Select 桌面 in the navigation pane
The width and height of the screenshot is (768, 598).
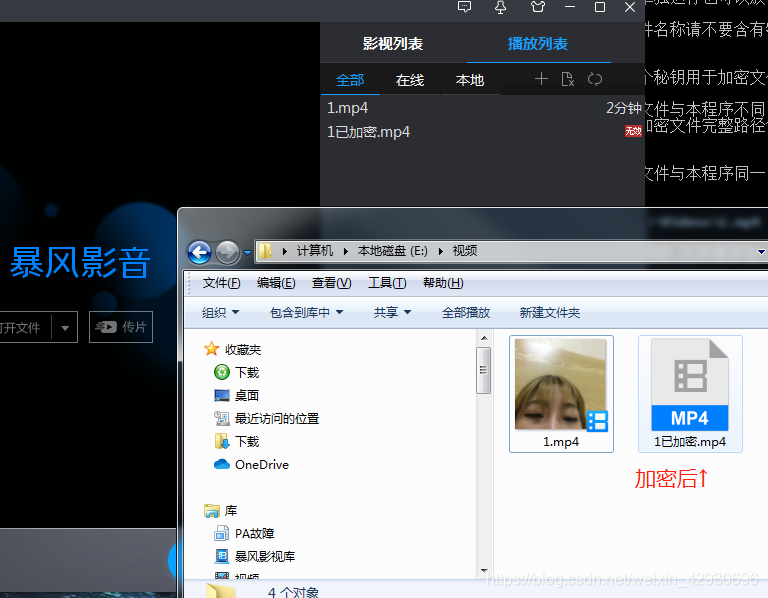pyautogui.click(x=247, y=395)
